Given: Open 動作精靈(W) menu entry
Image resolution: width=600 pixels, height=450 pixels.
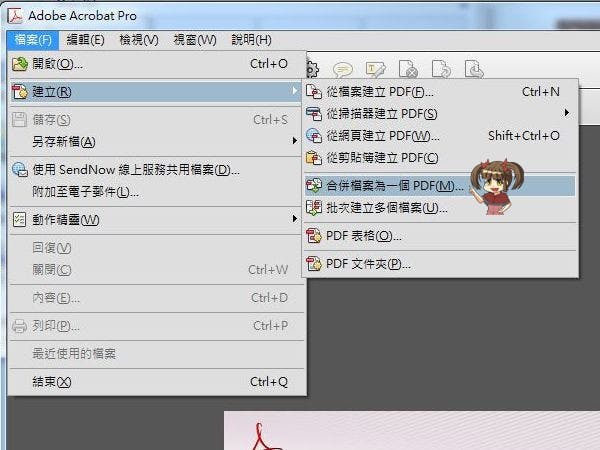Looking at the screenshot, I should tap(157, 220).
